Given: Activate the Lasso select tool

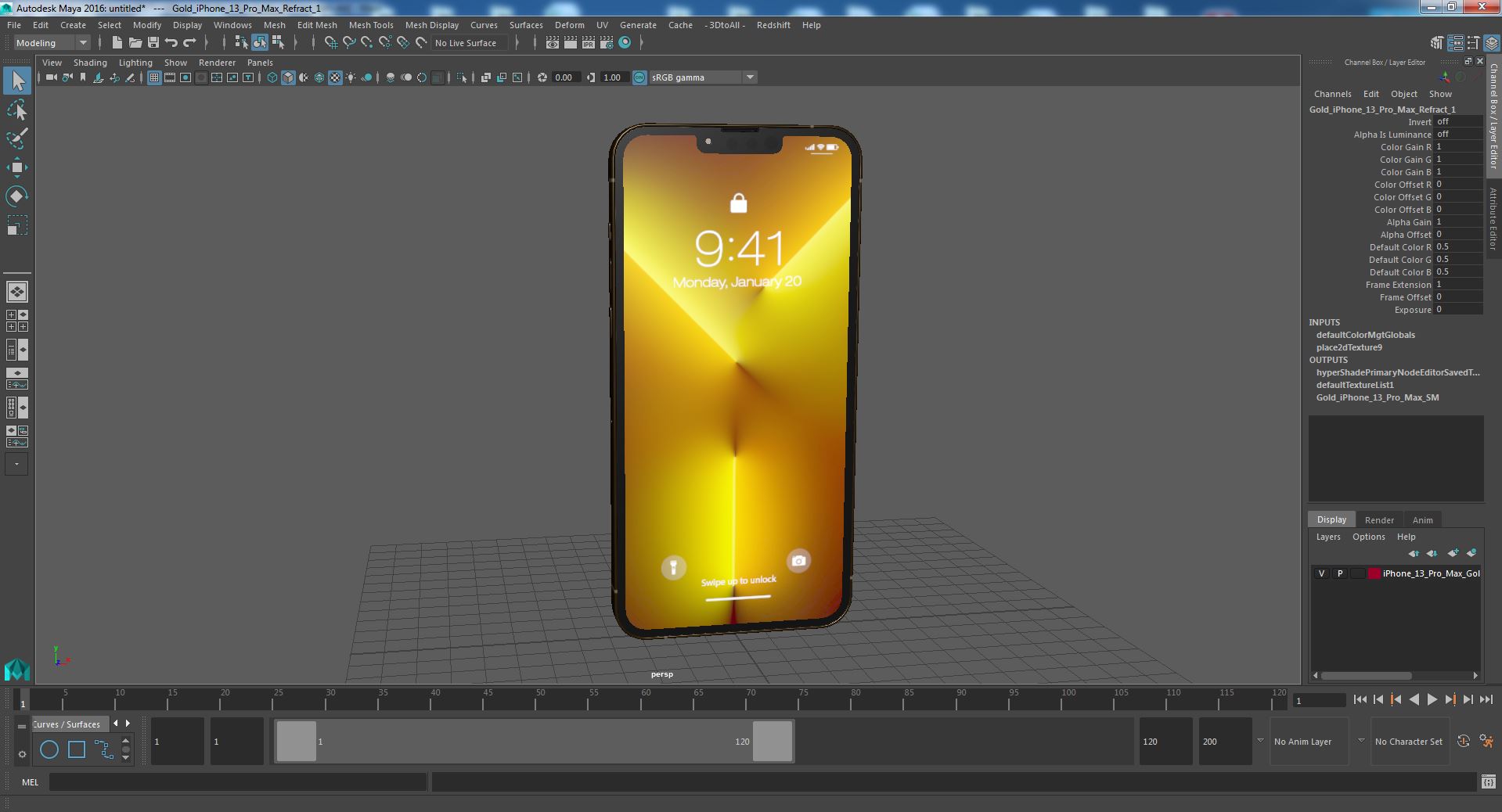Looking at the screenshot, I should pos(17,110).
